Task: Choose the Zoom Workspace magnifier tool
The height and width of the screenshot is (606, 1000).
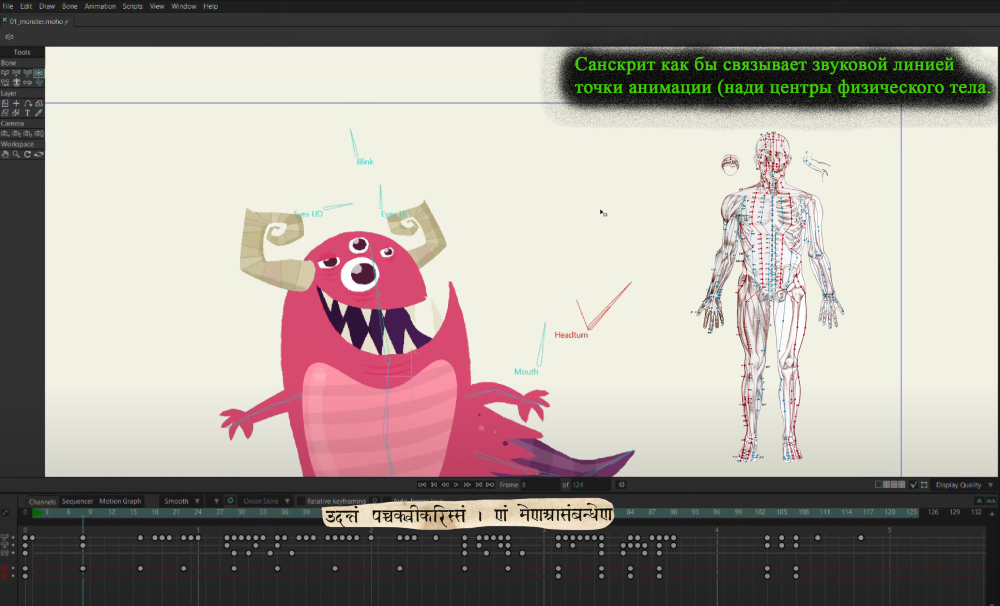Action: (16, 154)
